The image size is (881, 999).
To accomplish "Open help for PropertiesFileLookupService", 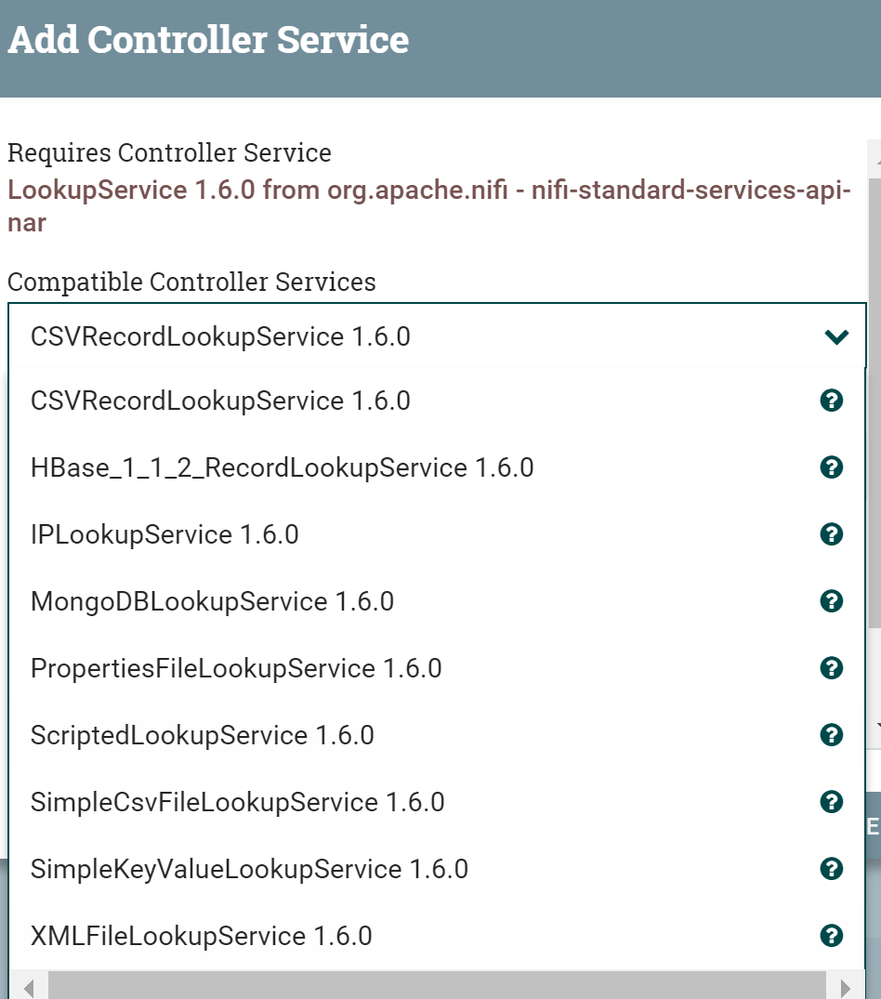I will 831,668.
